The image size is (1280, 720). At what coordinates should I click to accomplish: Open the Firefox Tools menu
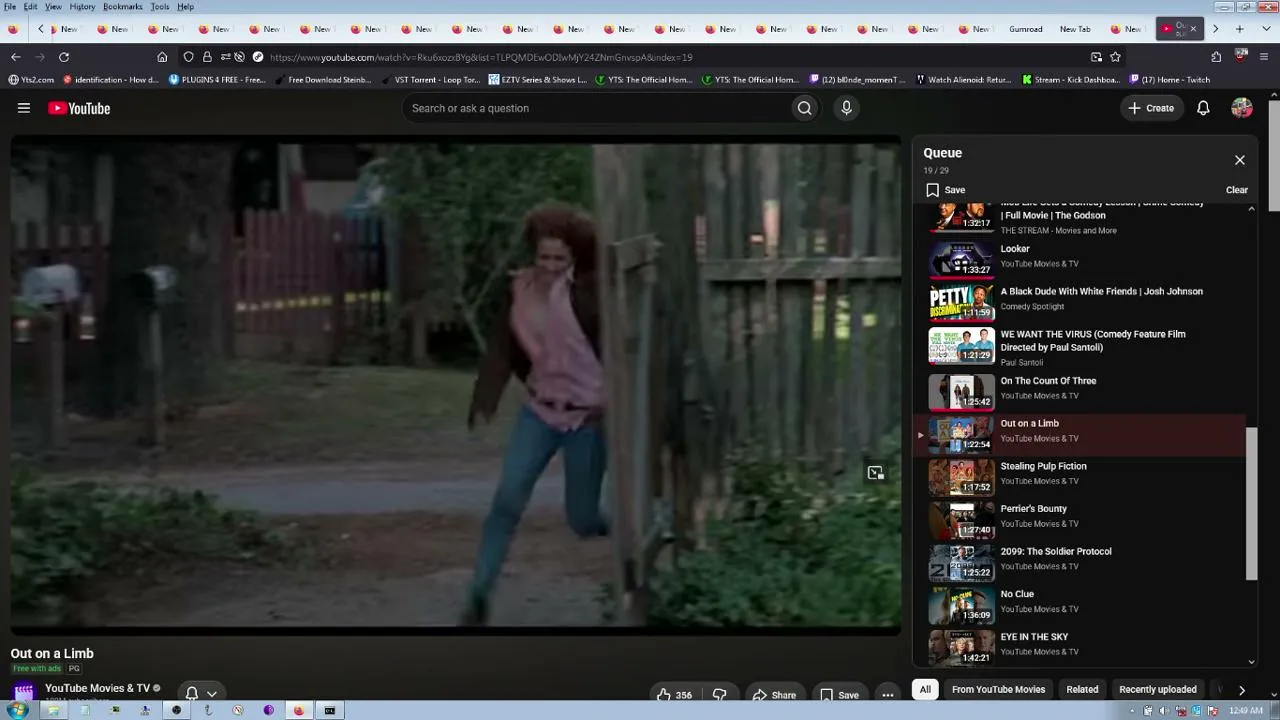[160, 7]
